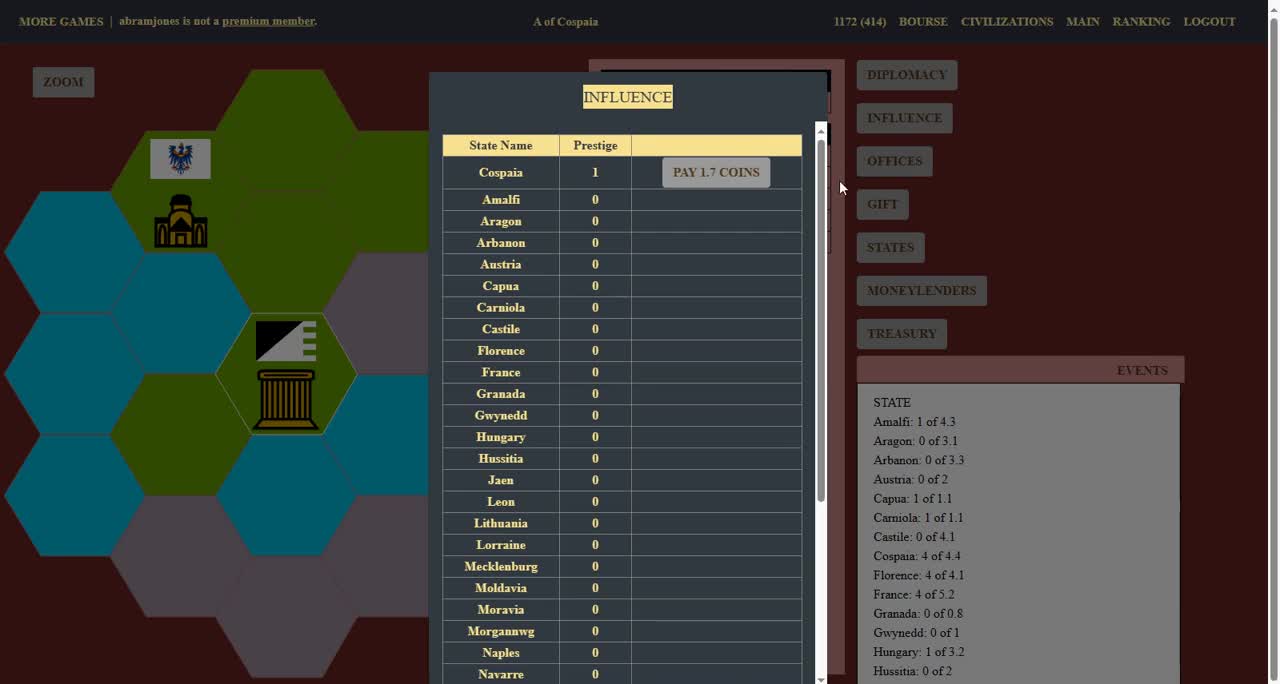Open the Gift panel
This screenshot has height=684, width=1280.
[x=882, y=204]
